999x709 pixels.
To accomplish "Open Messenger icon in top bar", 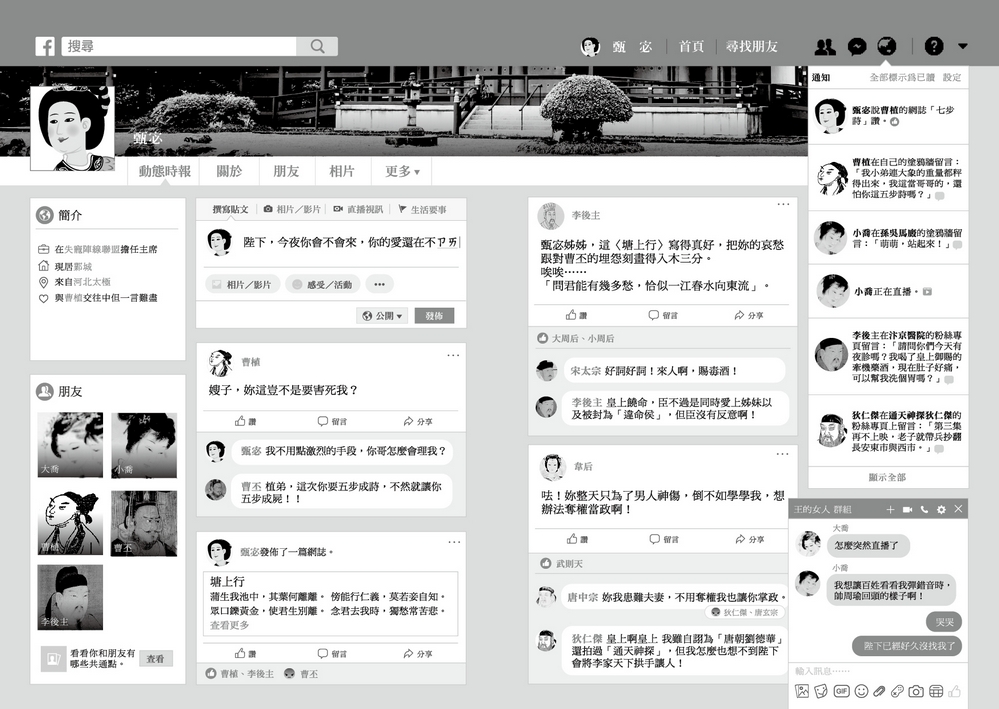I will click(x=857, y=47).
